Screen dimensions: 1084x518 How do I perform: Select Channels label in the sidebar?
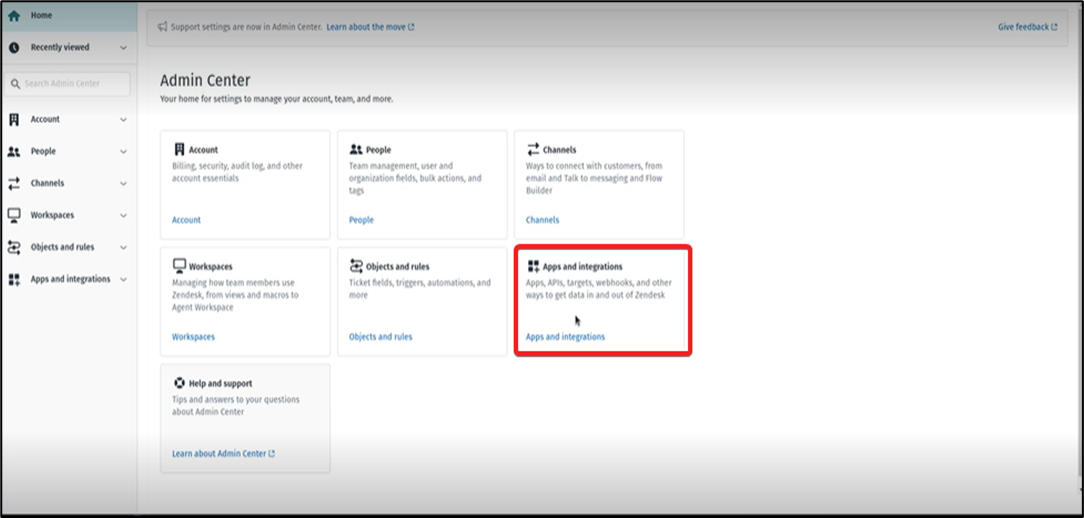47,183
